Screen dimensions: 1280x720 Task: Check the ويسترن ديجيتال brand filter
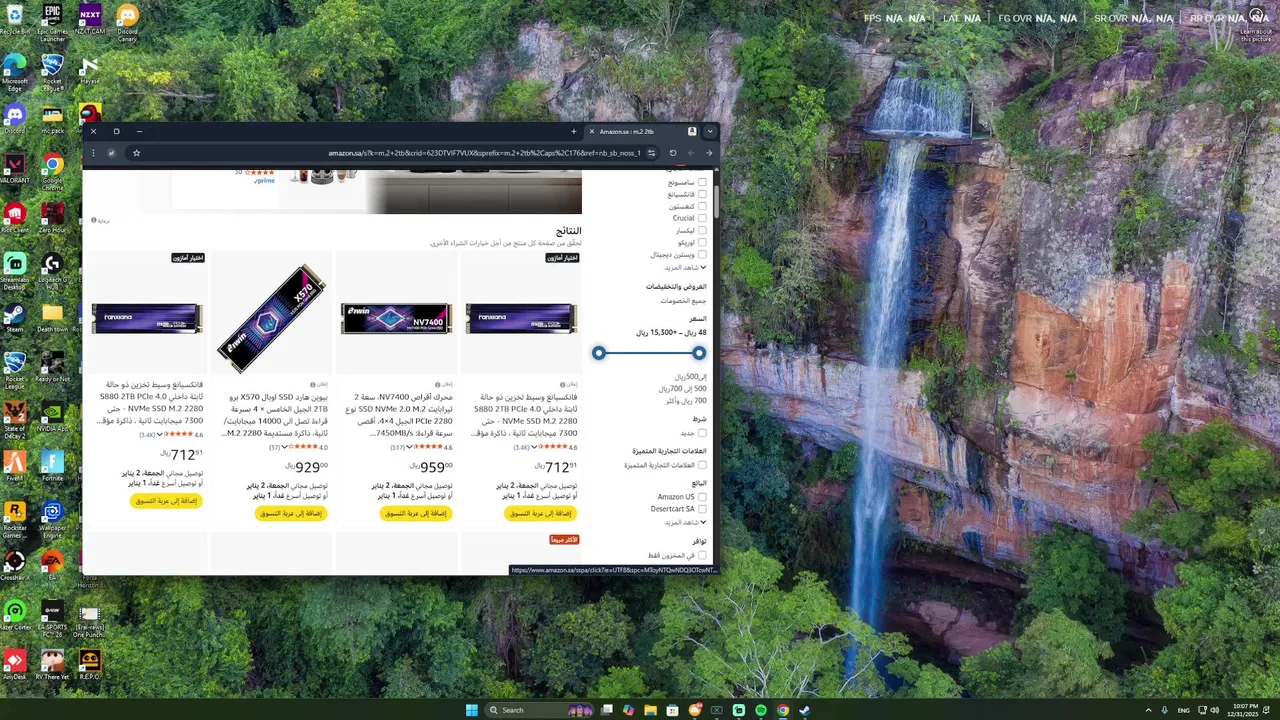pyautogui.click(x=702, y=255)
